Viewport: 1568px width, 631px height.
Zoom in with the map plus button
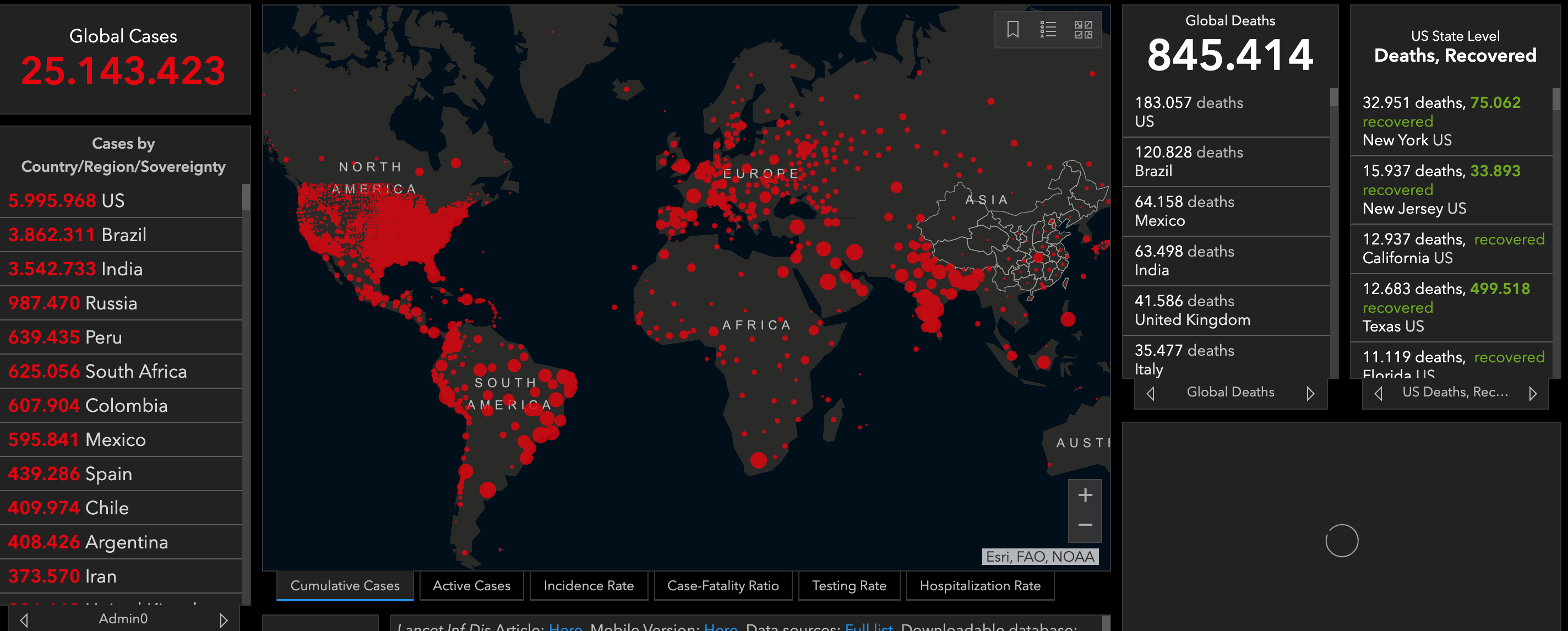(1085, 496)
